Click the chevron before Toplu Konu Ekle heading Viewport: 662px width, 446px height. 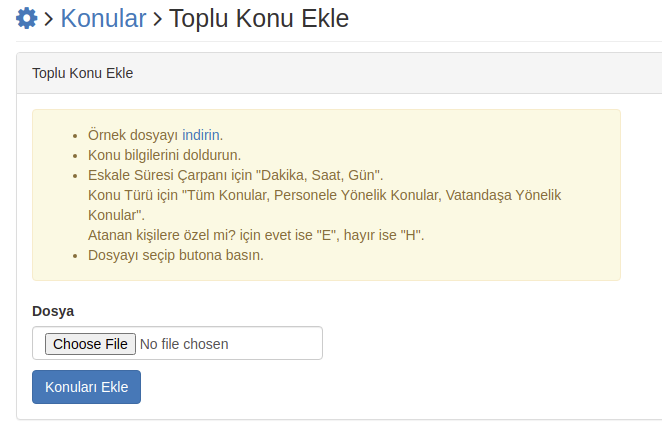point(157,19)
